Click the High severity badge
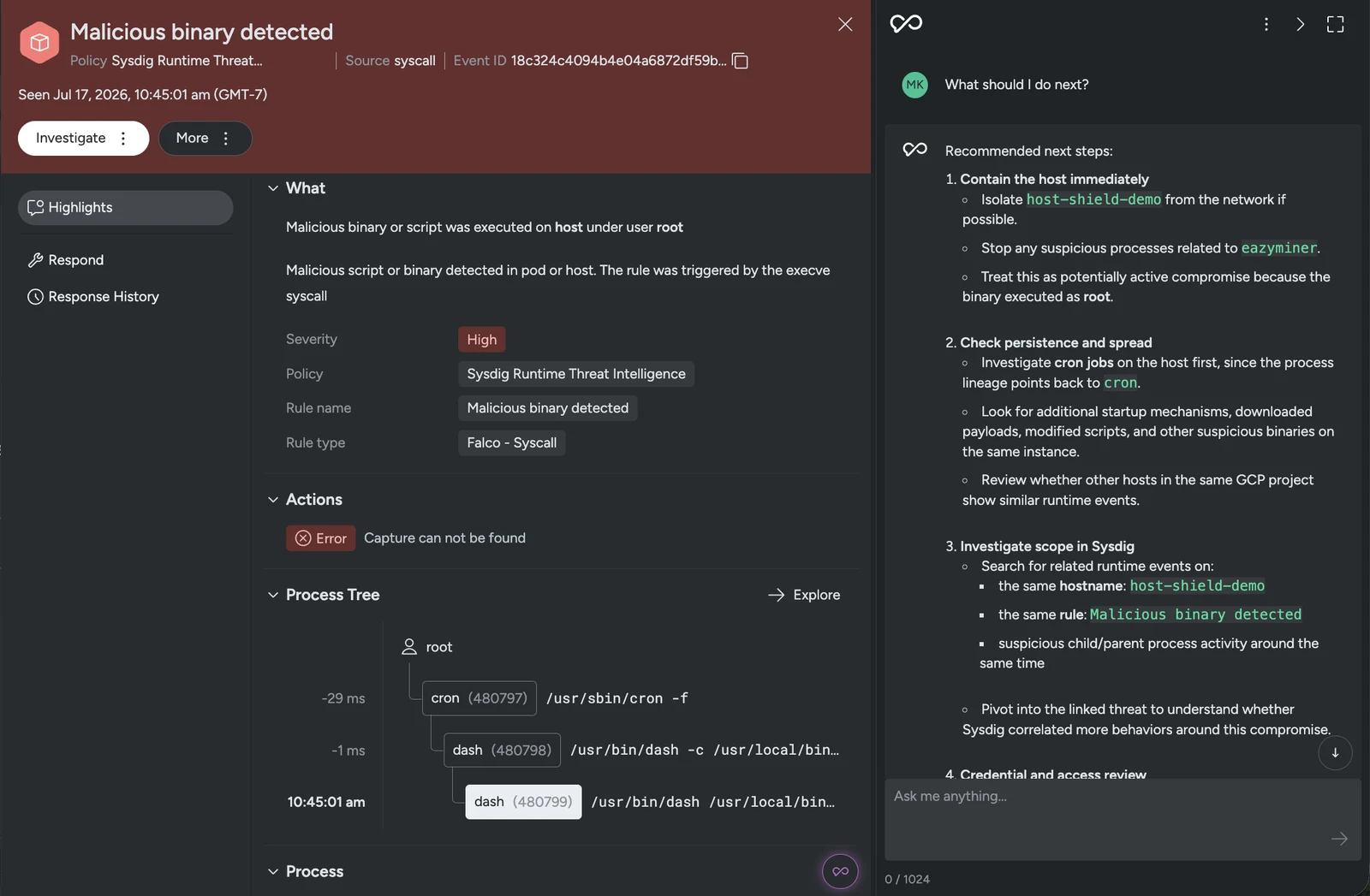 click(x=482, y=340)
